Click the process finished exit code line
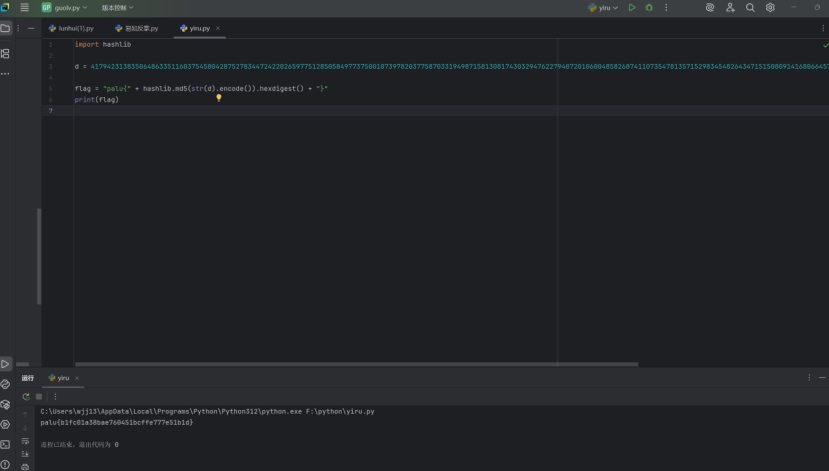Image resolution: width=829 pixels, height=471 pixels. (x=79, y=445)
